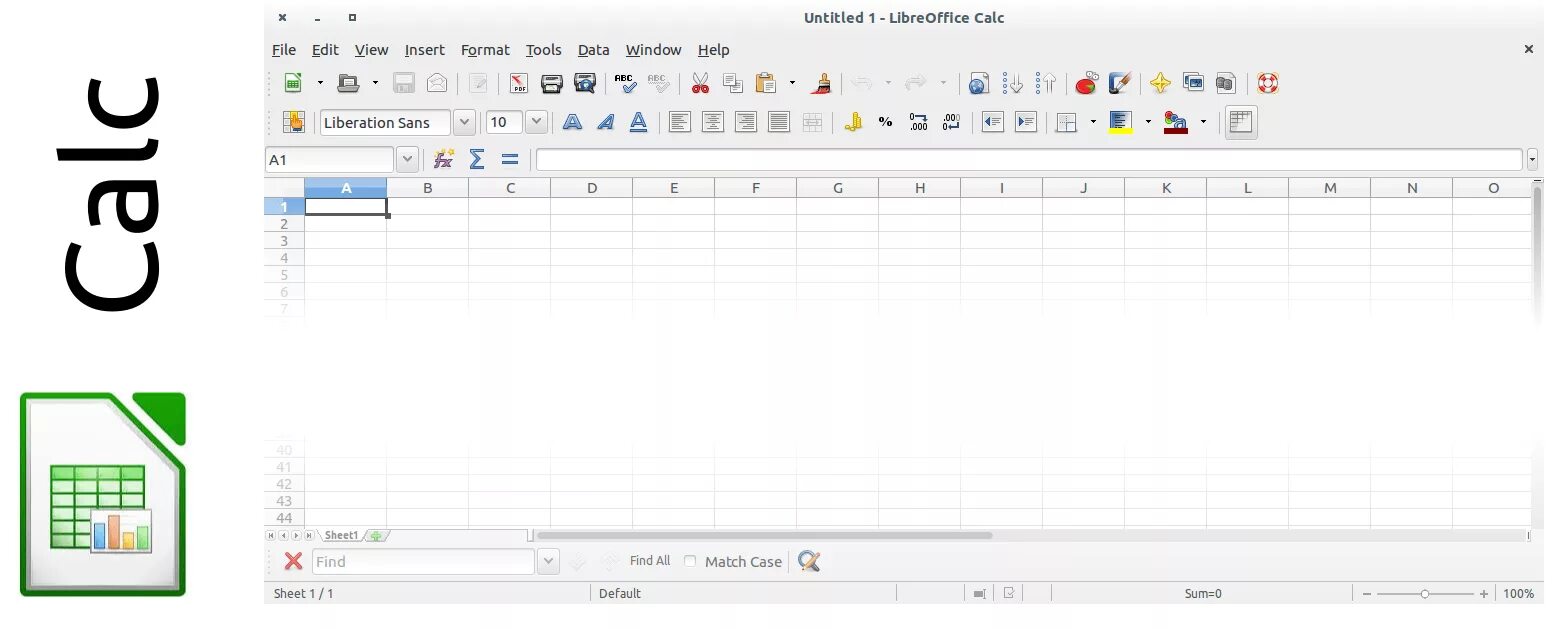Sort descending

[x=1046, y=83]
